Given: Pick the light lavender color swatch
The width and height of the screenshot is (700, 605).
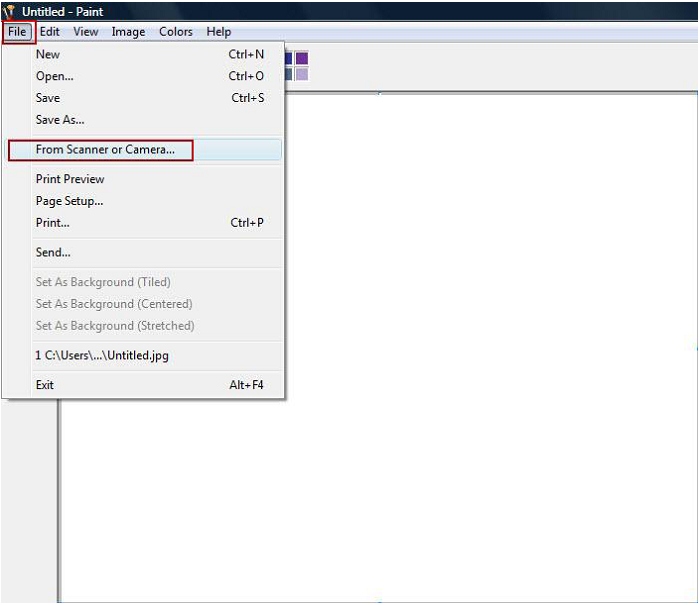Looking at the screenshot, I should coord(301,74).
